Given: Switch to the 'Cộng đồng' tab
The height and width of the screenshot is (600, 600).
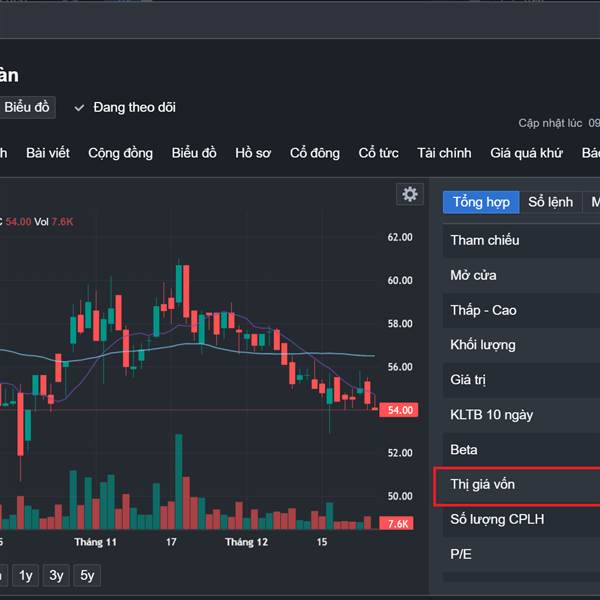Looking at the screenshot, I should 120,153.
